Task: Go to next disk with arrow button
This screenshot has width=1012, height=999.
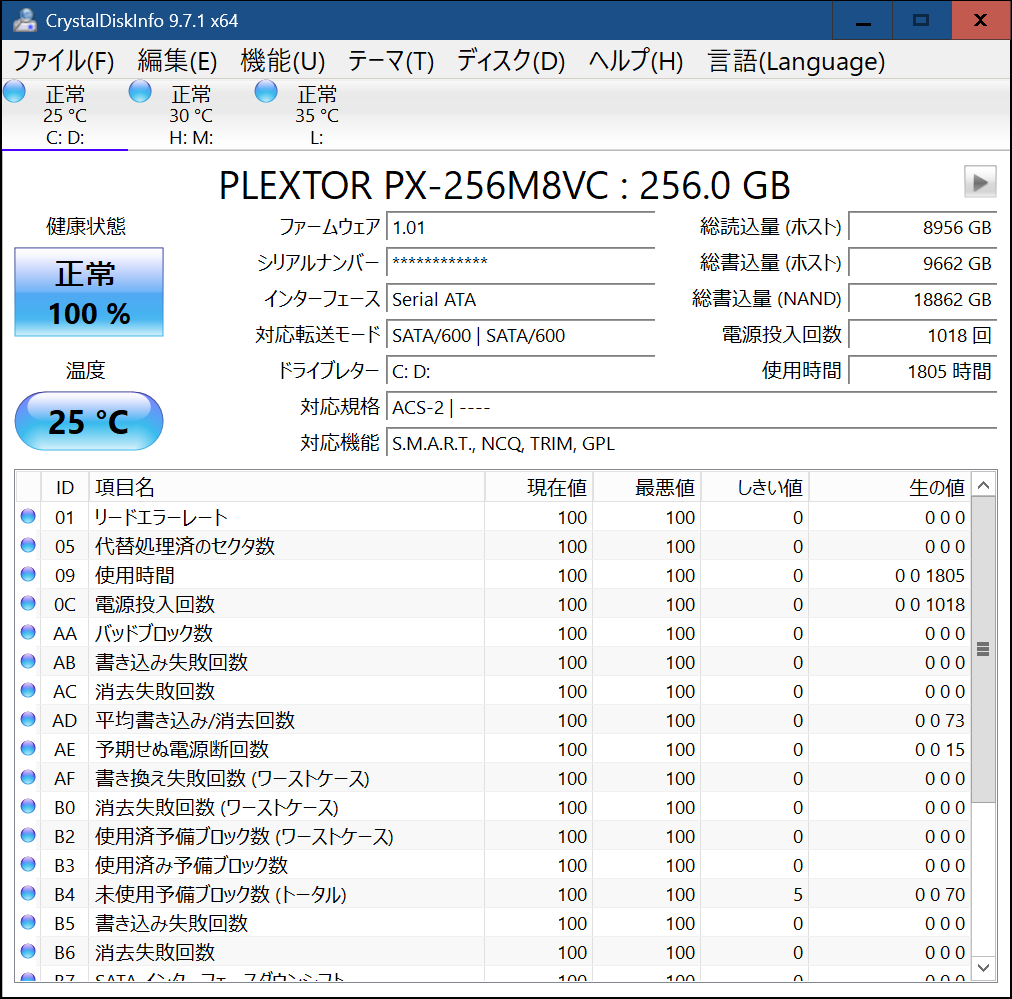Action: coord(980,182)
